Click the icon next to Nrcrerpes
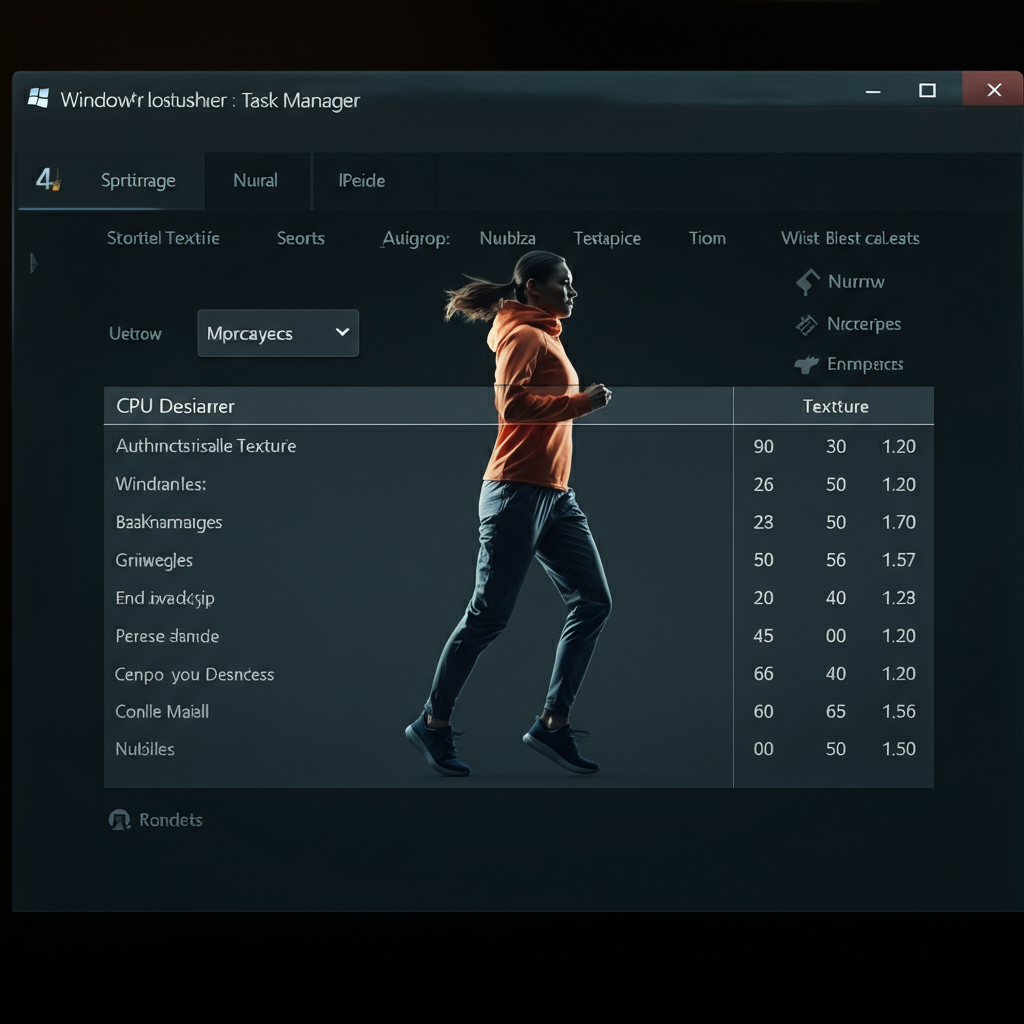Screen dimensions: 1024x1024 click(x=806, y=324)
